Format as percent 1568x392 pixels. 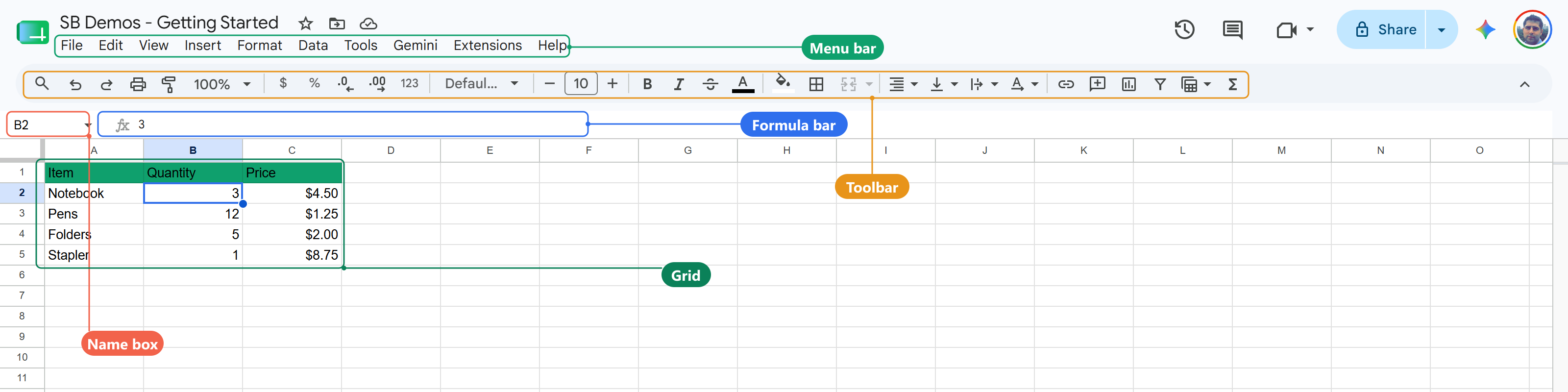(314, 83)
